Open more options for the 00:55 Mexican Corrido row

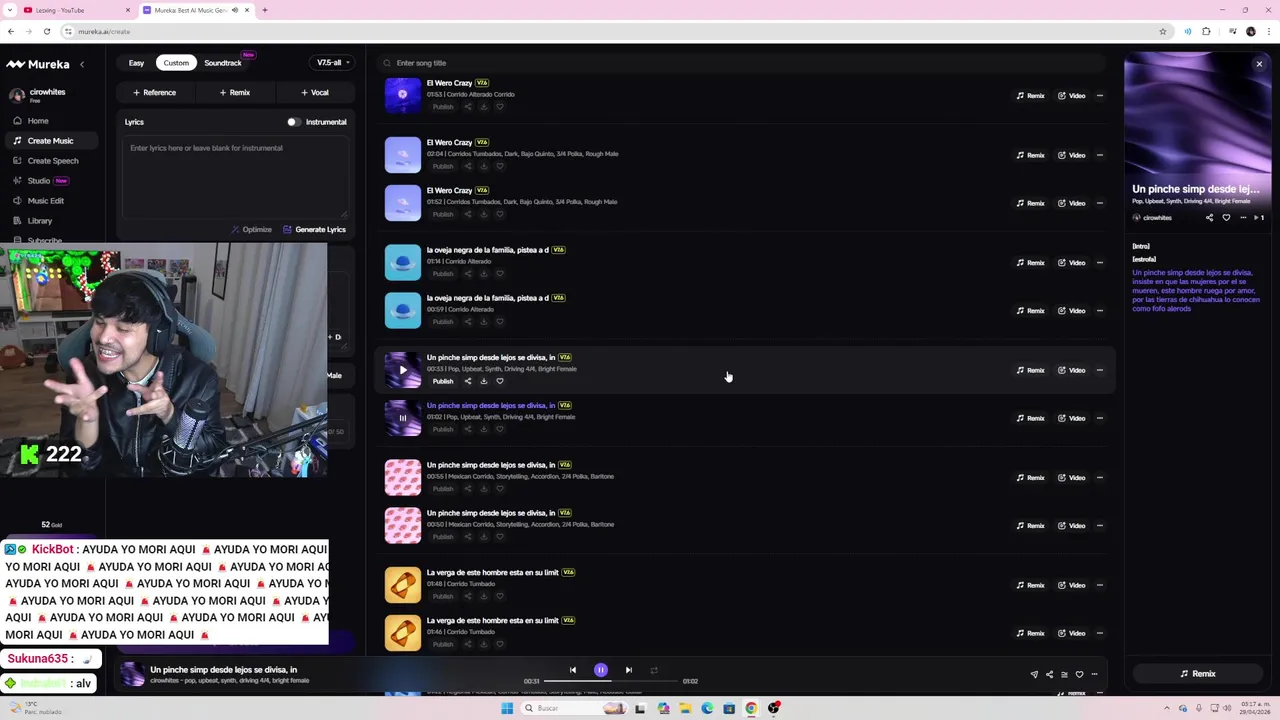[x=1100, y=478]
